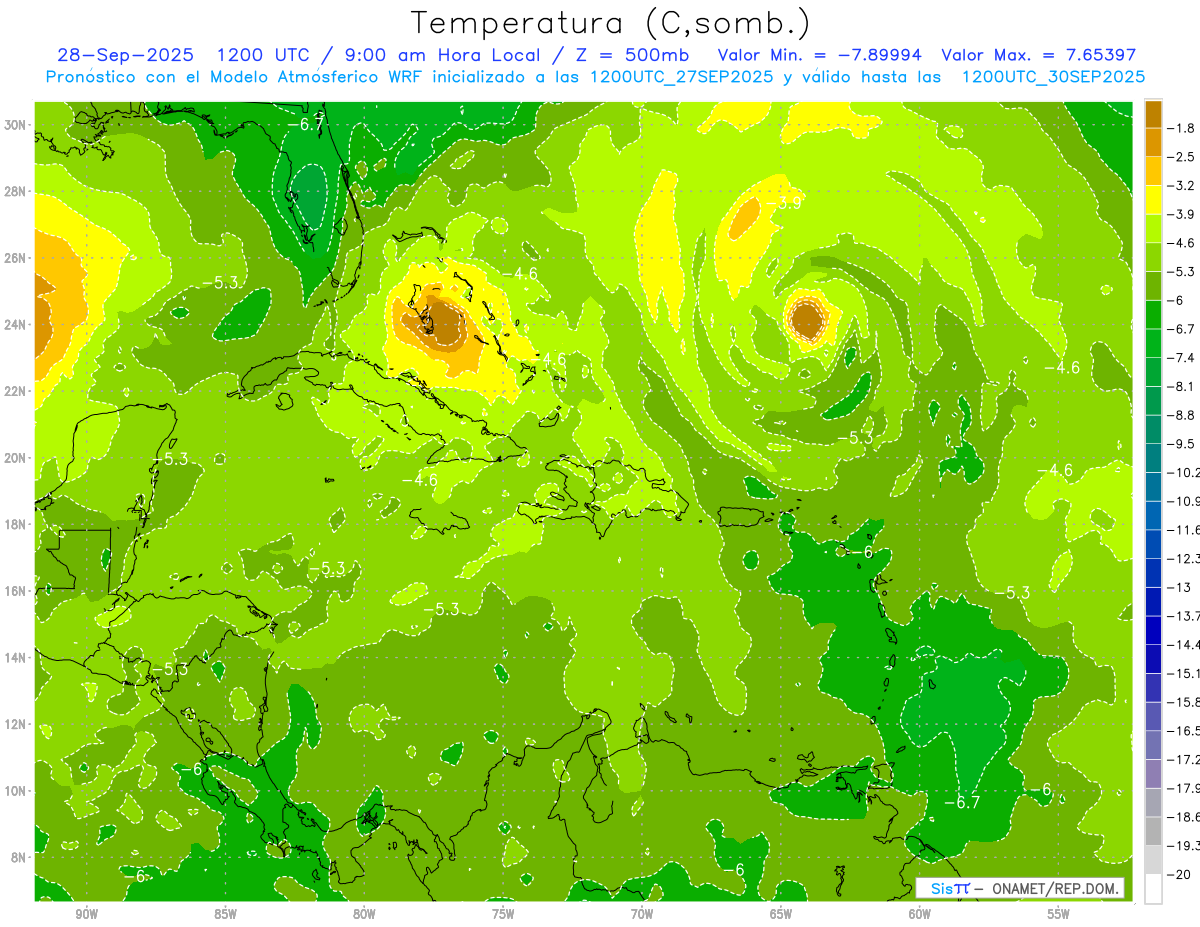Click the Temperatura (C,somb.) title

(611, 23)
